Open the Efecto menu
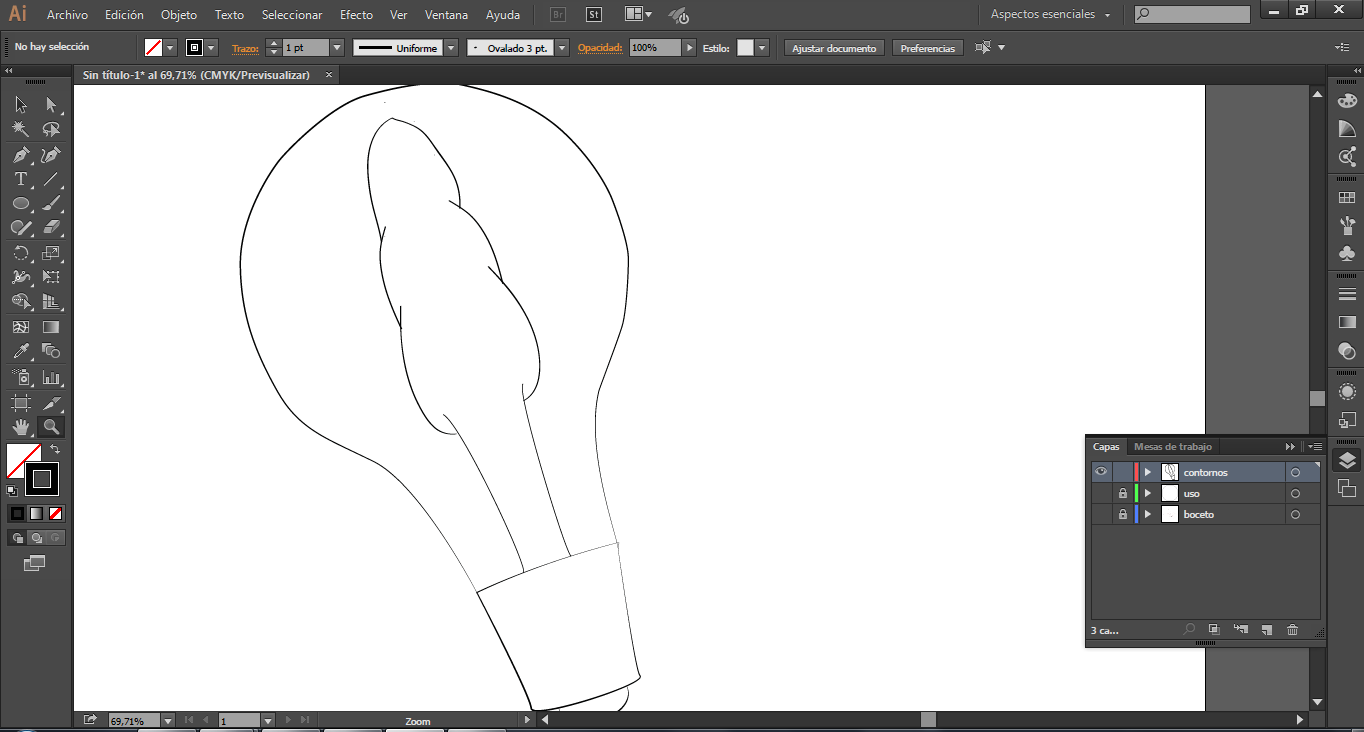Image resolution: width=1364 pixels, height=732 pixels. (356, 15)
